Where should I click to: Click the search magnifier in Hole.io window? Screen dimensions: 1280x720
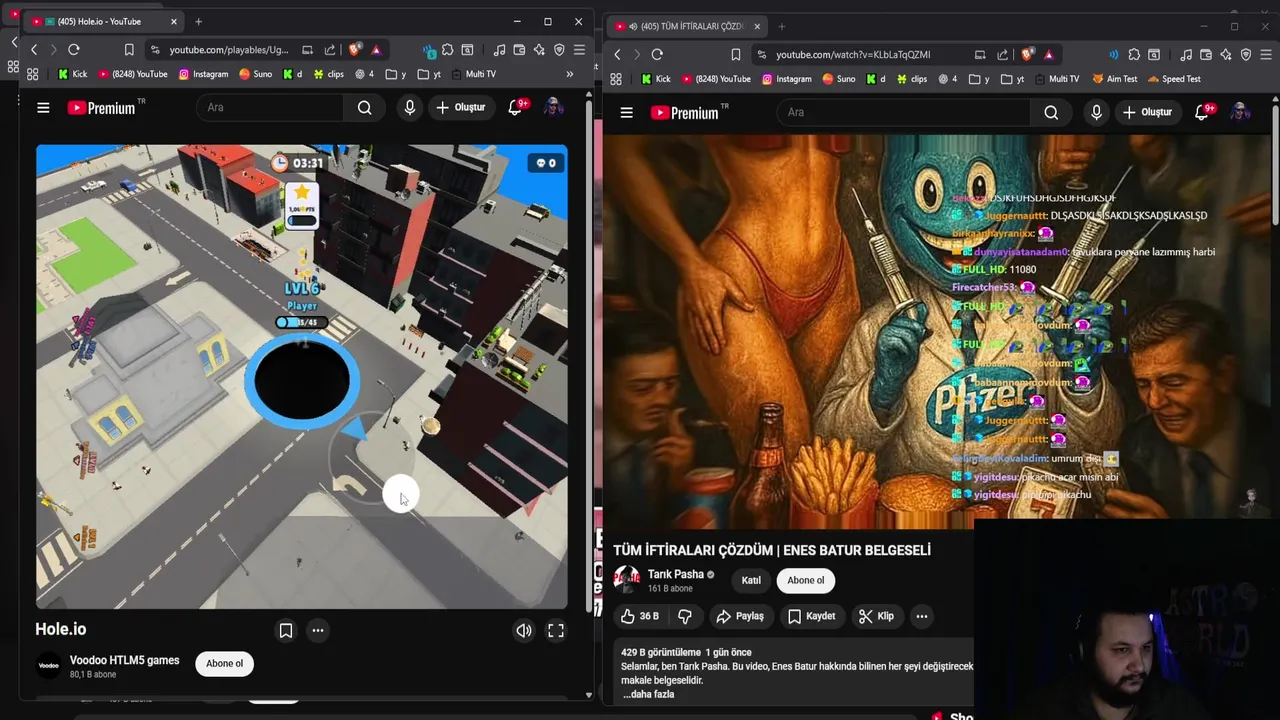365,107
